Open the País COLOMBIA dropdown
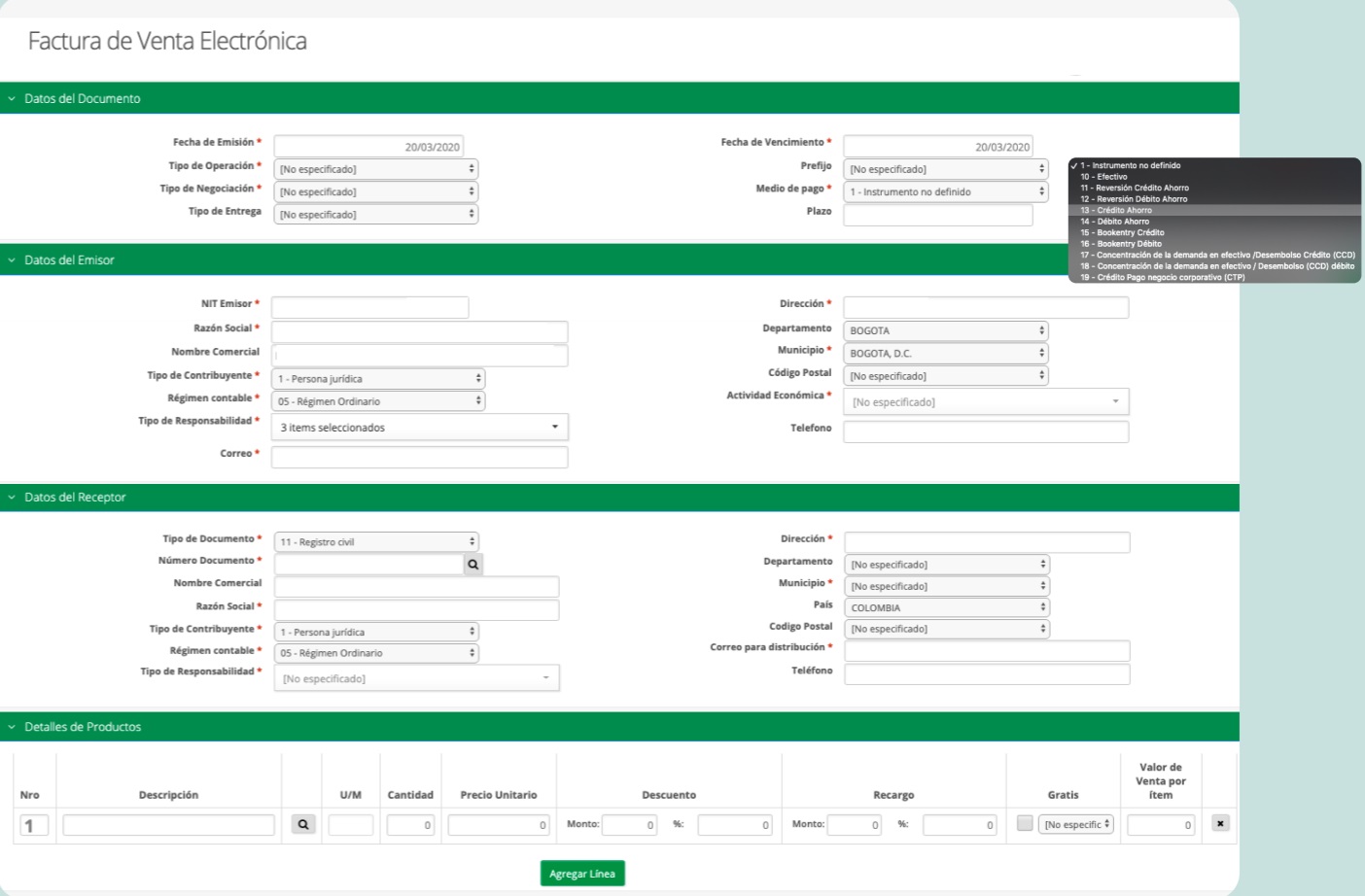Image resolution: width=1365 pixels, height=896 pixels. 947,607
